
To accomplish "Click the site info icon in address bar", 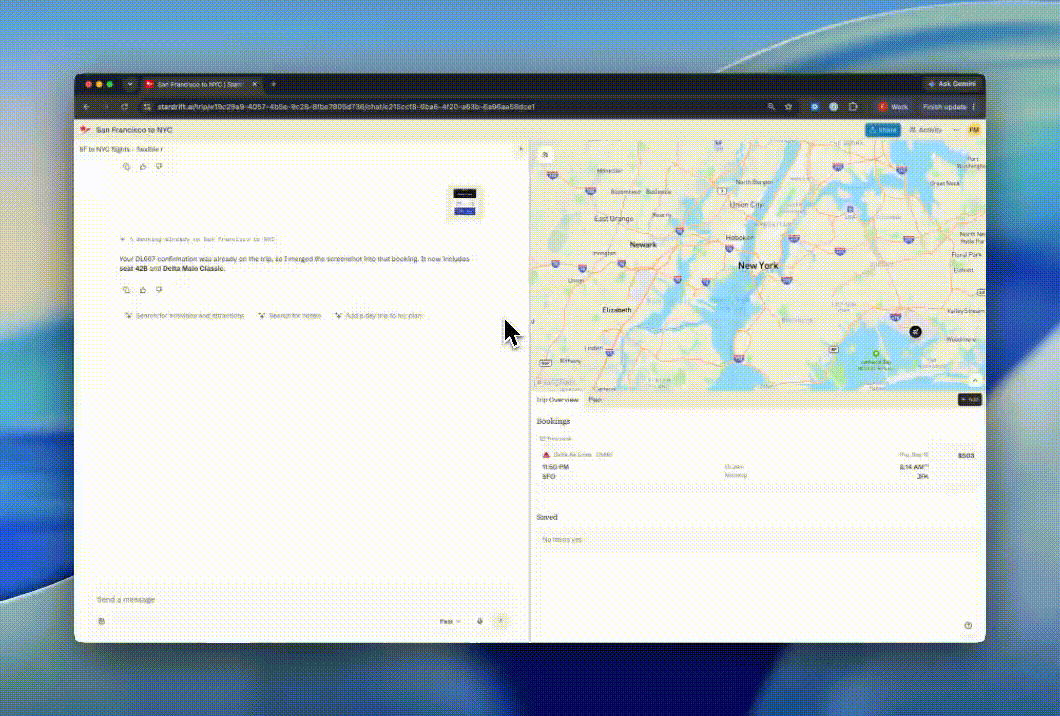I will coord(147,107).
